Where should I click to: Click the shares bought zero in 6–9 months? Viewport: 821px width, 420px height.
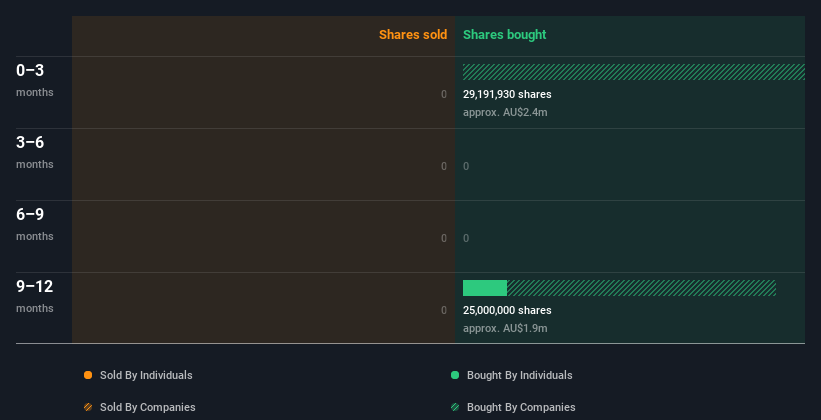pyautogui.click(x=466, y=238)
